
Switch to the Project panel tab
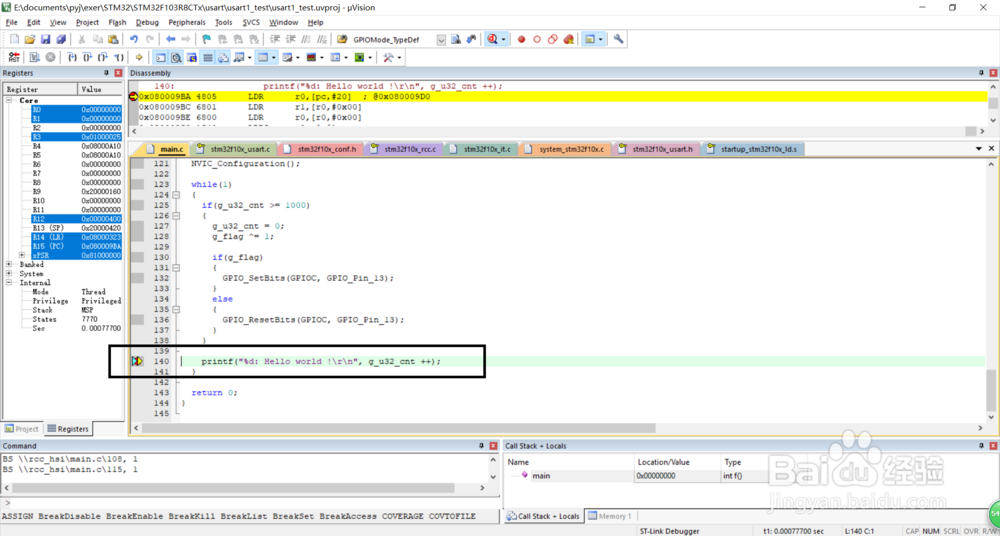pyautogui.click(x=22, y=429)
